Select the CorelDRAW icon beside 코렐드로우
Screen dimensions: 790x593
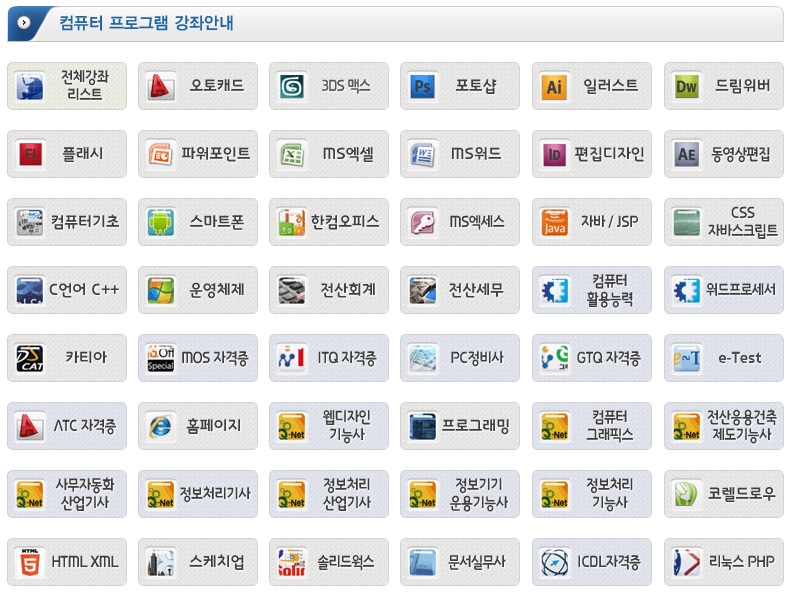pyautogui.click(x=687, y=494)
